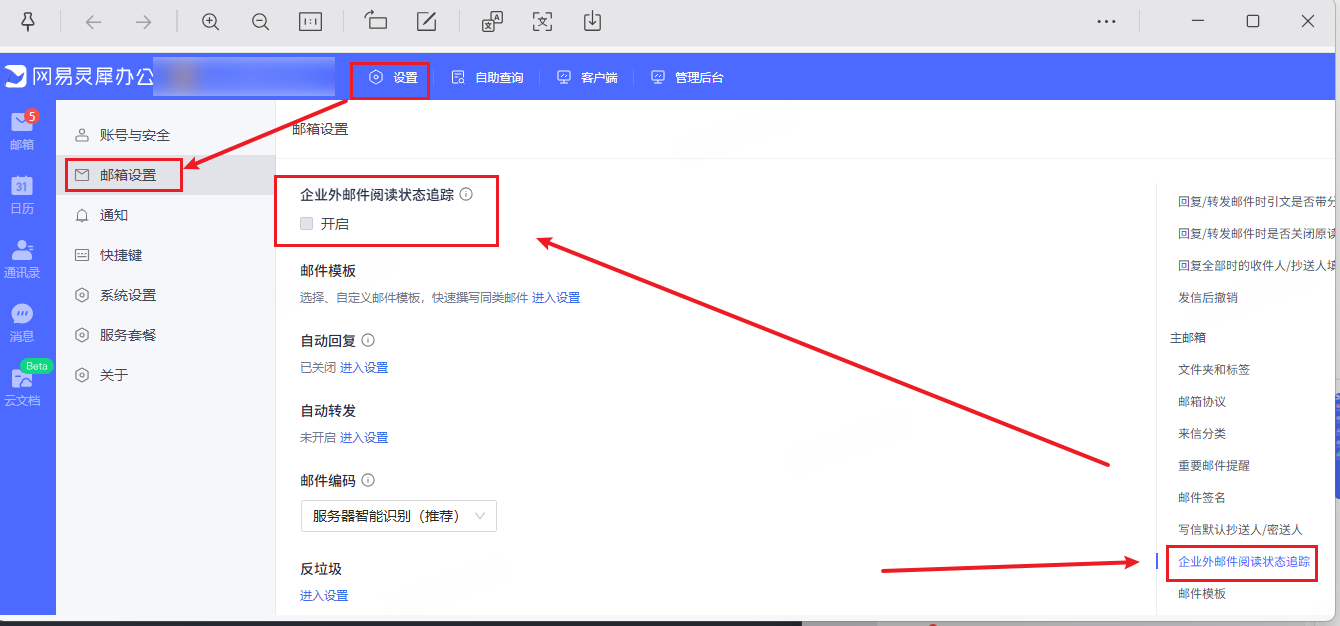Select 快捷键 in settings menu

pos(165,255)
